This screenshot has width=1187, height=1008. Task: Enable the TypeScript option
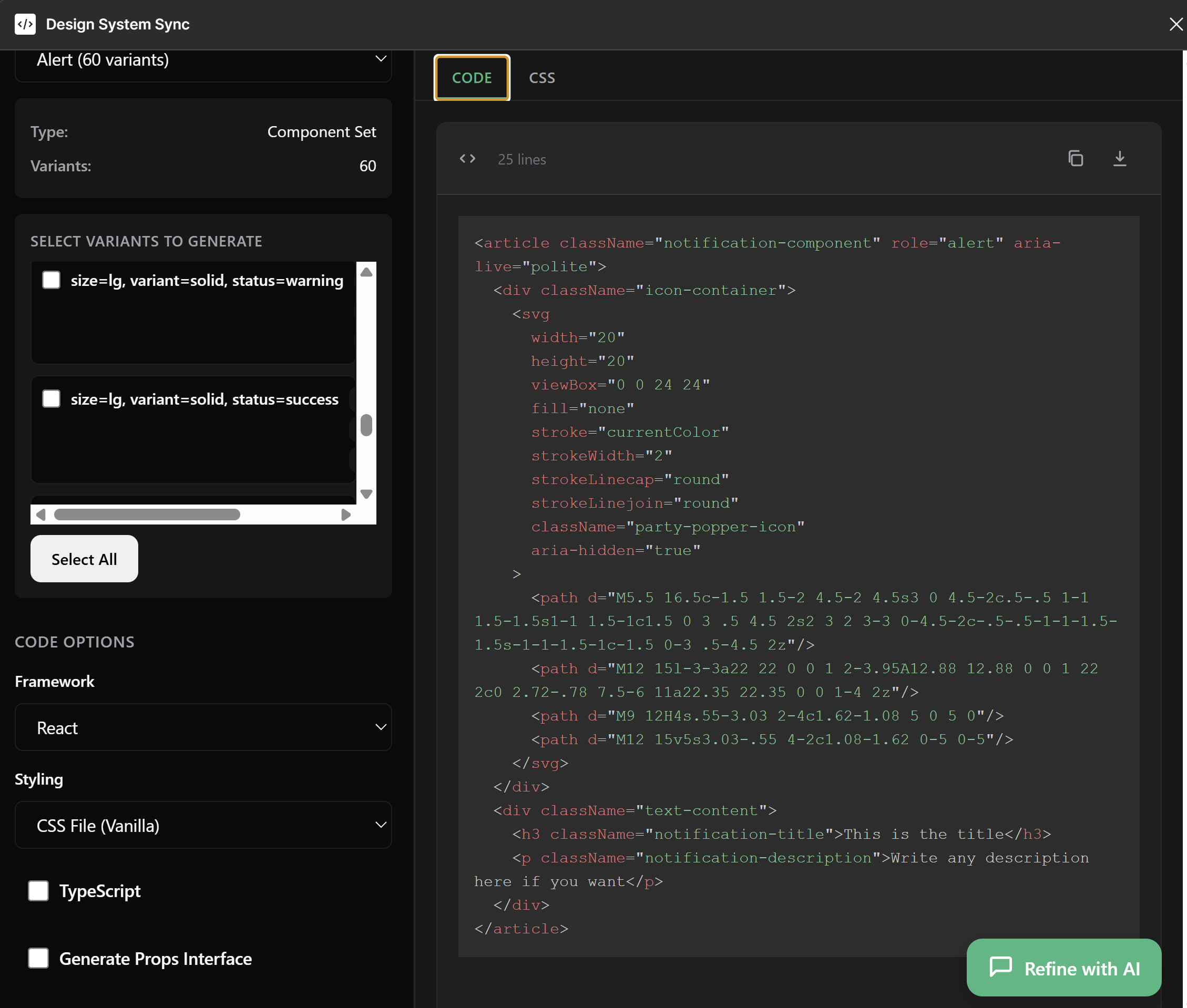tap(38, 890)
